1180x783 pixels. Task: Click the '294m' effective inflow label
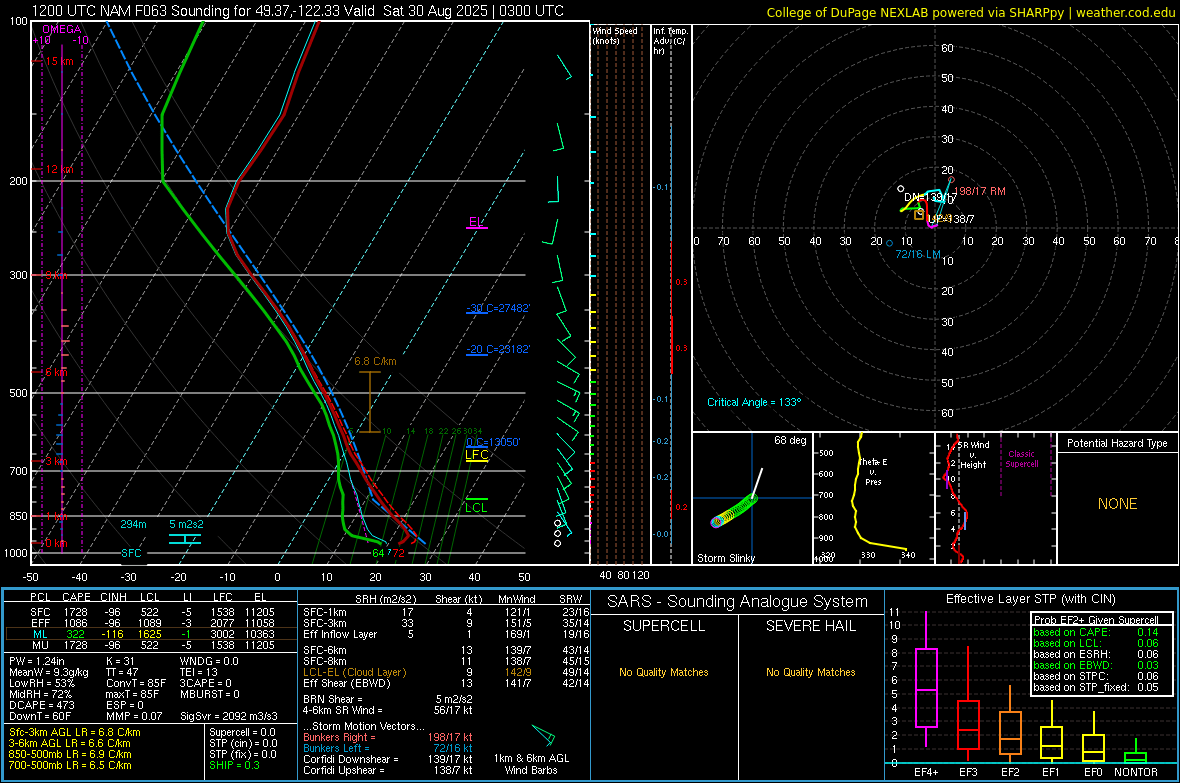coord(133,524)
